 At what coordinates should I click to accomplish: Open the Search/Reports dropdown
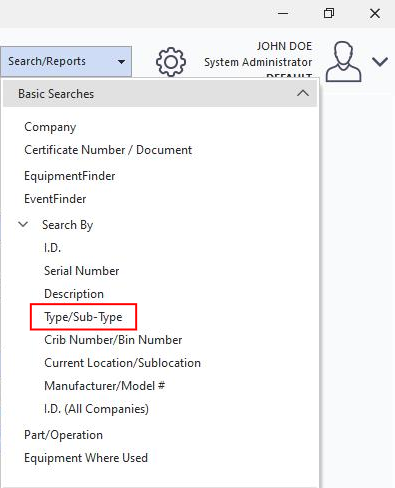point(66,61)
